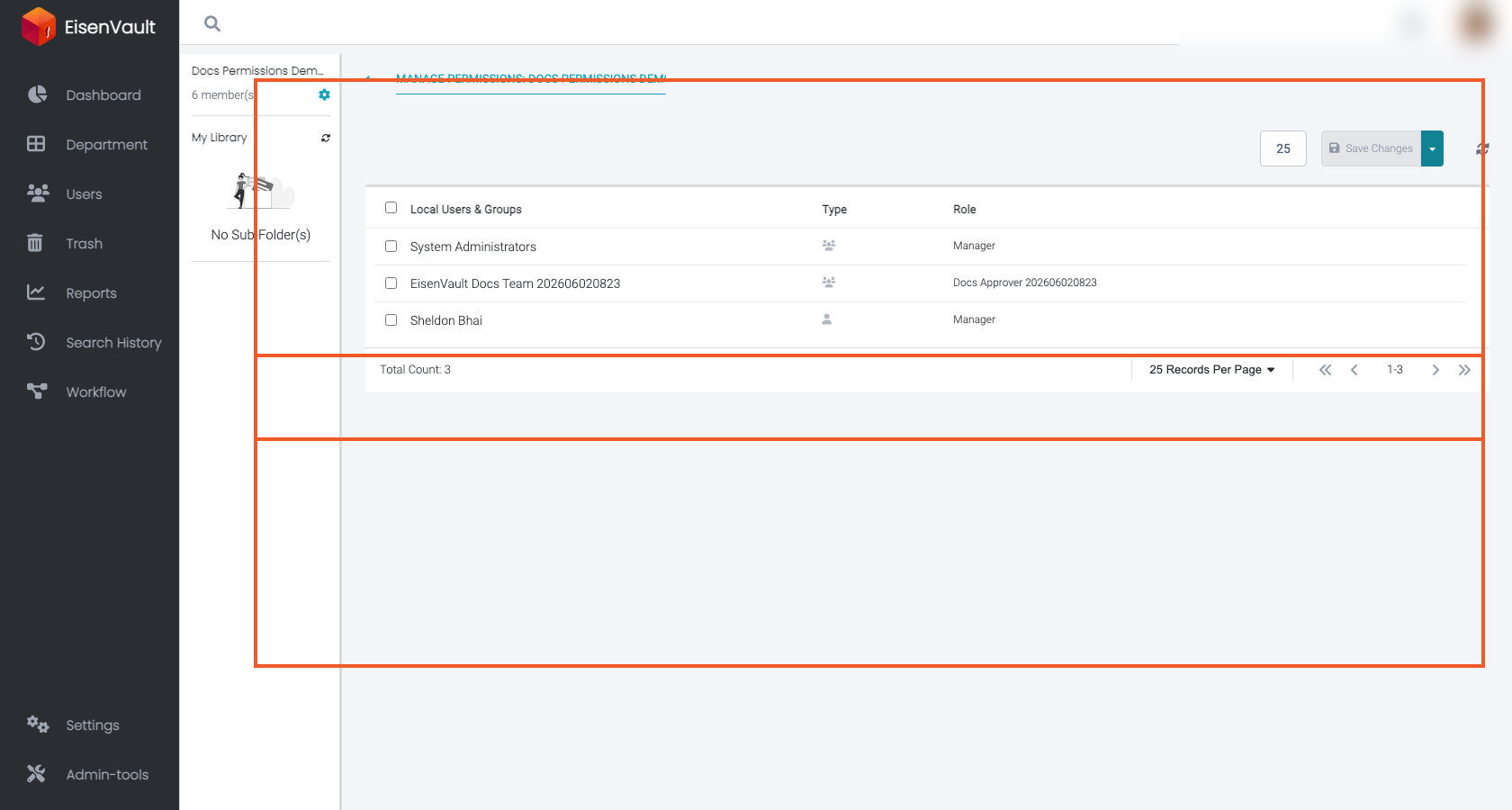Open the user profile avatar

pos(1477,23)
